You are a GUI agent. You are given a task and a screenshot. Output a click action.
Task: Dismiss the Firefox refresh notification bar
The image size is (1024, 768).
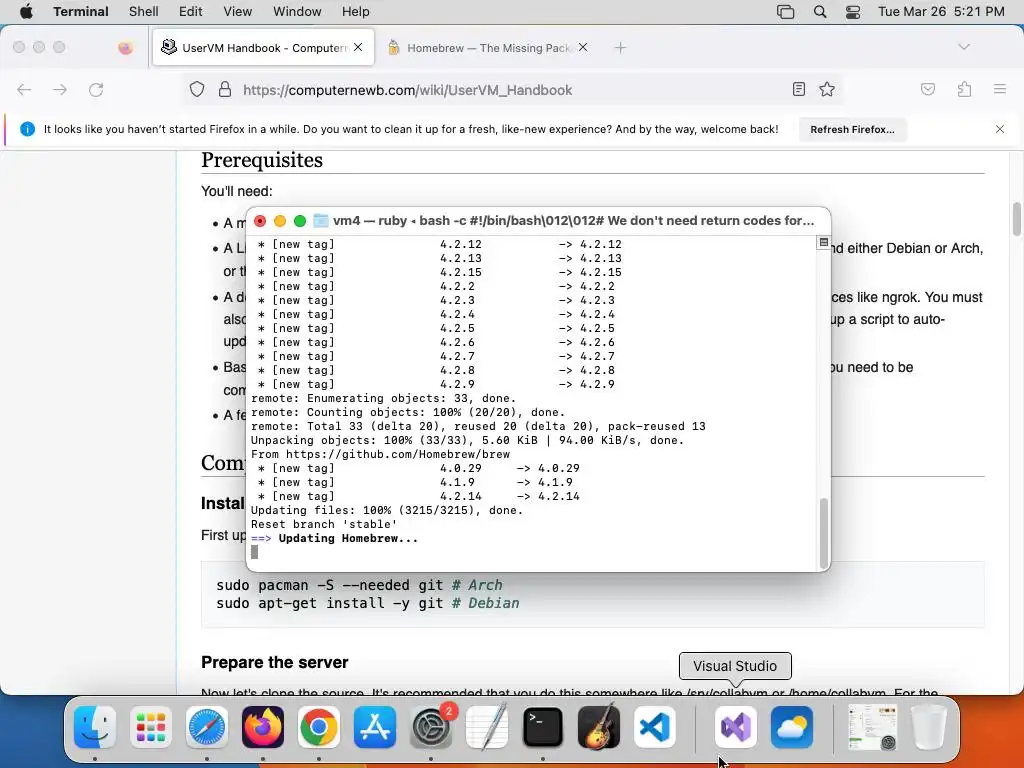(1000, 129)
